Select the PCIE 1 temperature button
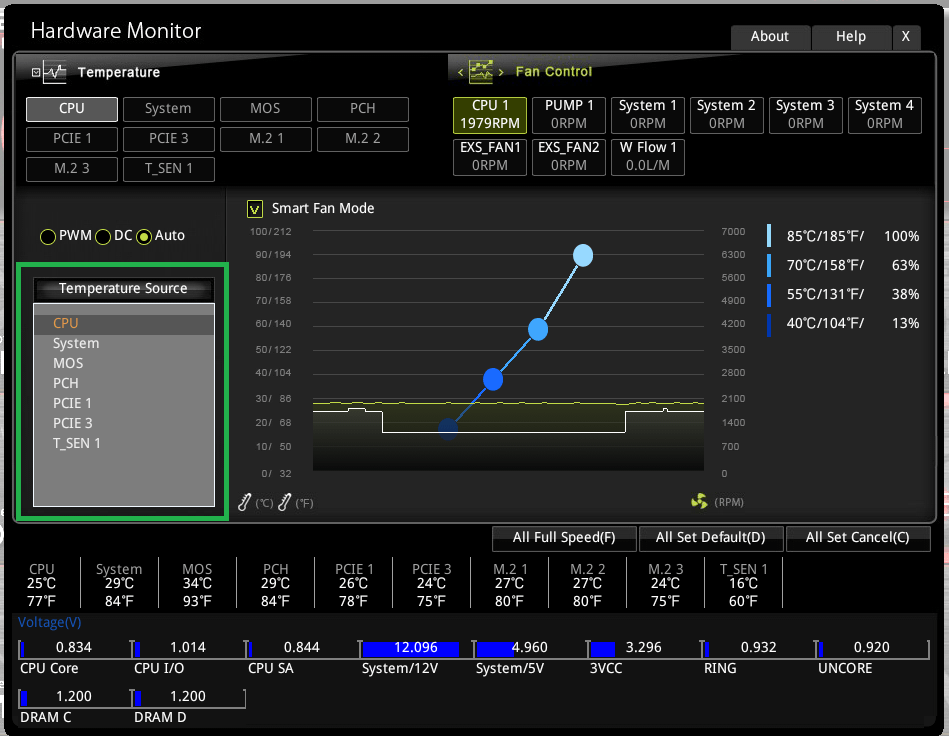 click(72, 139)
